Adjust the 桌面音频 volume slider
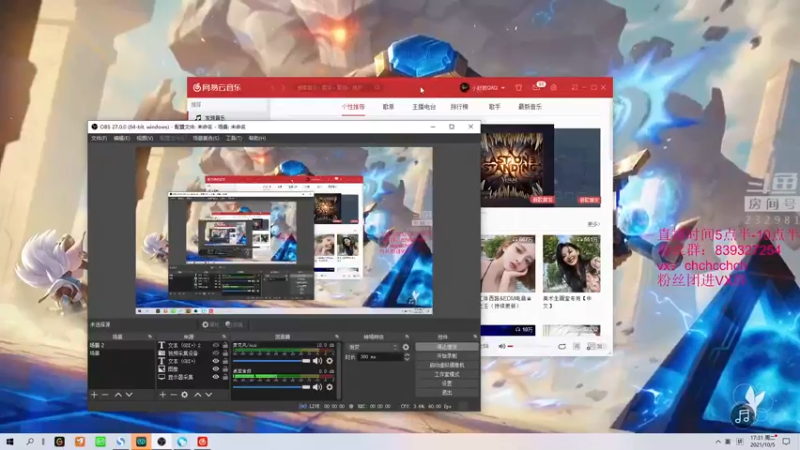 272,387
